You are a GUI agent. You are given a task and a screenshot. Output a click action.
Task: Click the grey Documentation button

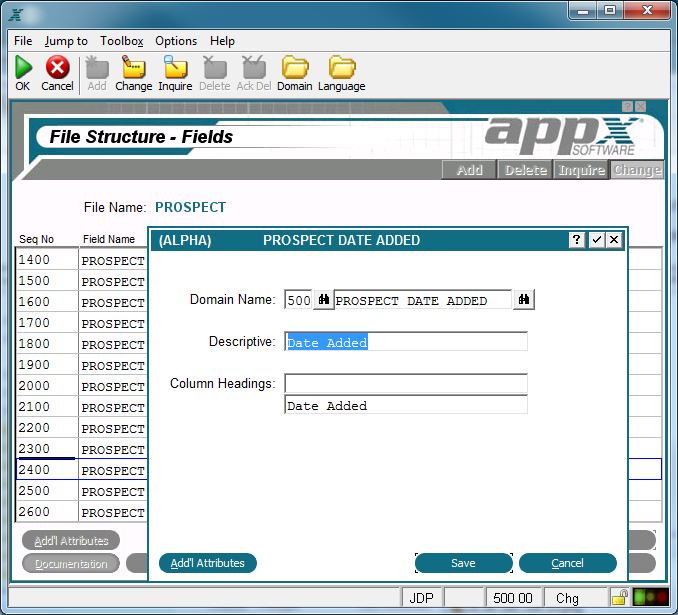[71, 564]
